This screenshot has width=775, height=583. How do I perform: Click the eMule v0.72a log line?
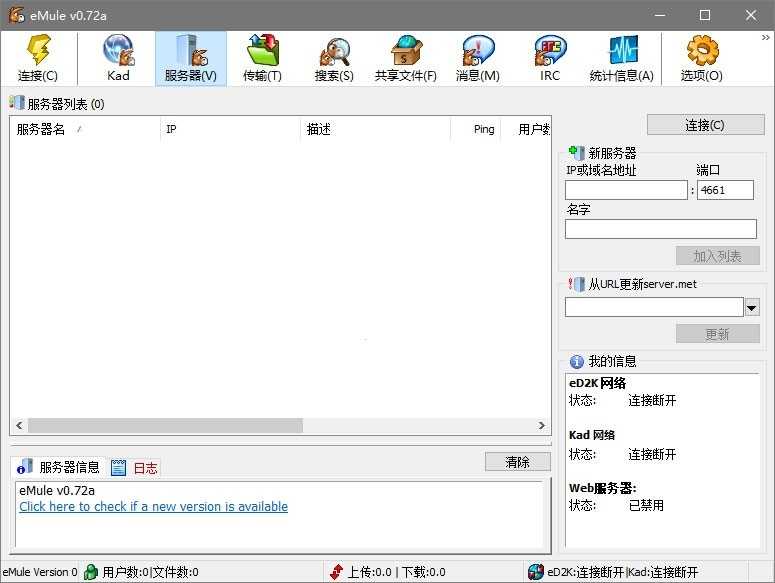[57, 491]
